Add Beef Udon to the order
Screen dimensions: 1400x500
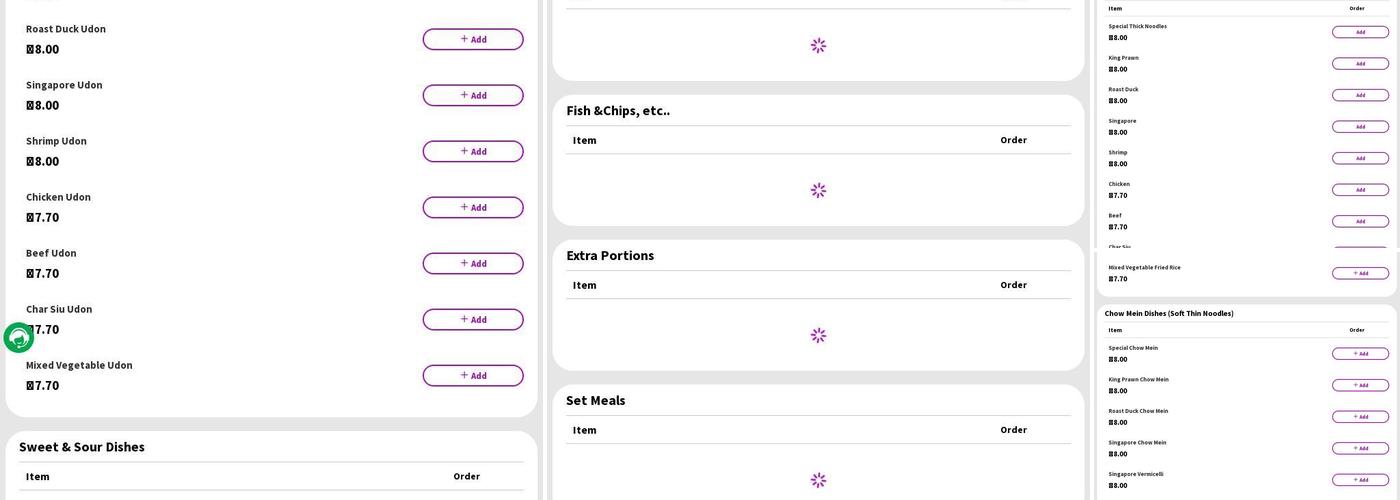[472, 263]
